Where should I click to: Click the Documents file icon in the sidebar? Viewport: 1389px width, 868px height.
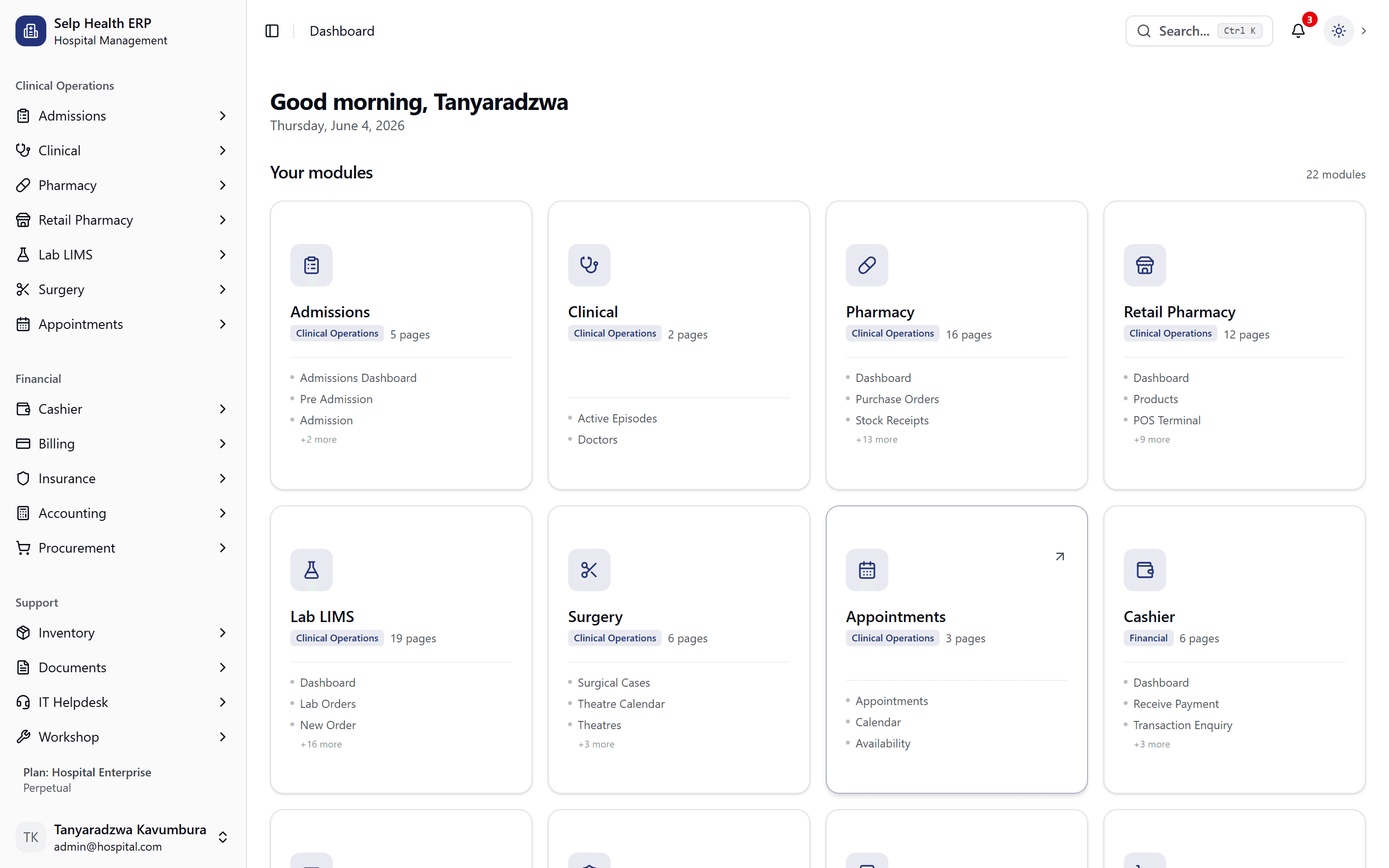[23, 668]
